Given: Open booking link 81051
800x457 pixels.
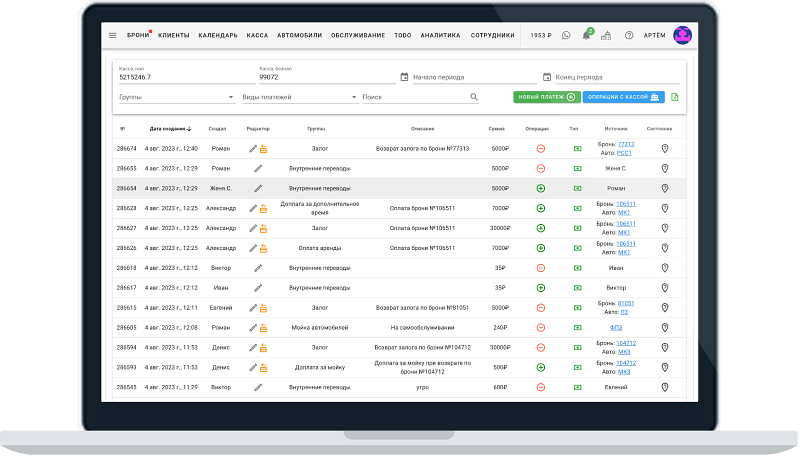Looking at the screenshot, I should coord(626,303).
